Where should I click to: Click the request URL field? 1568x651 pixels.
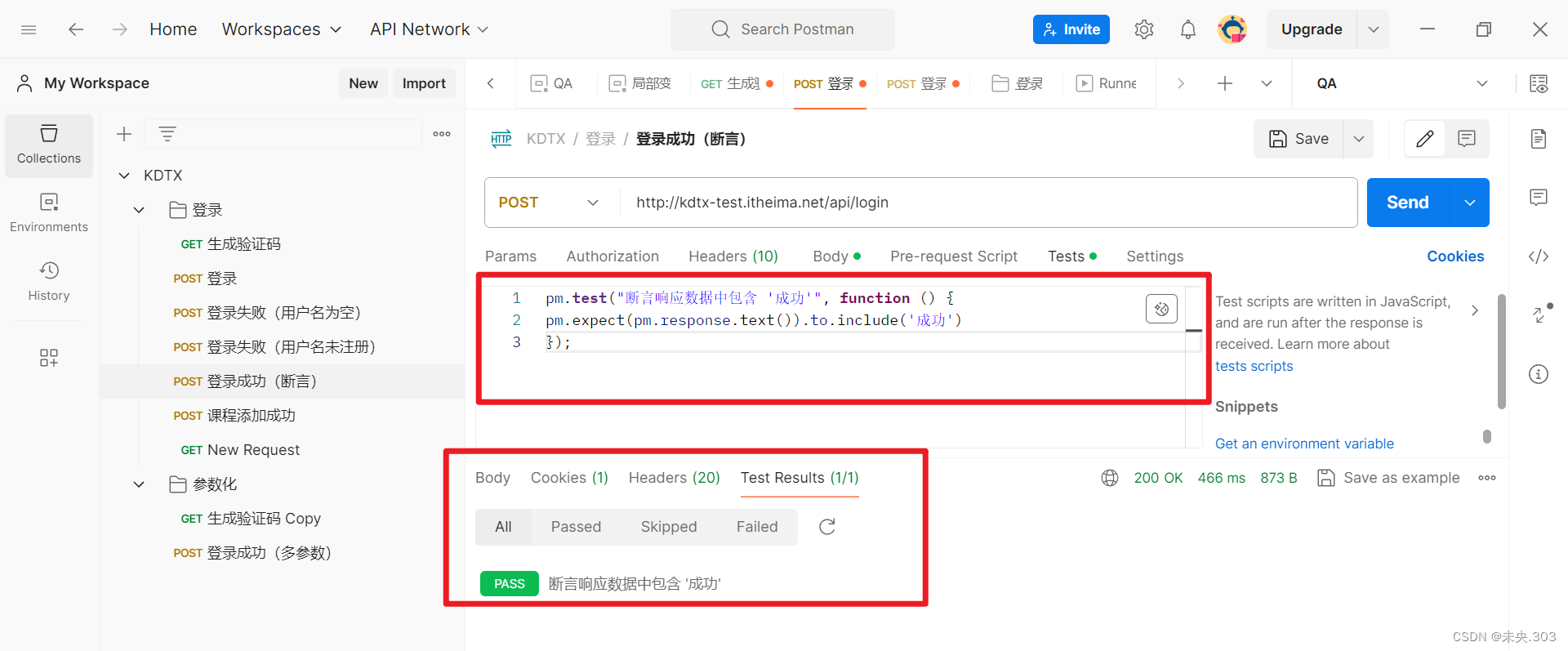(988, 203)
